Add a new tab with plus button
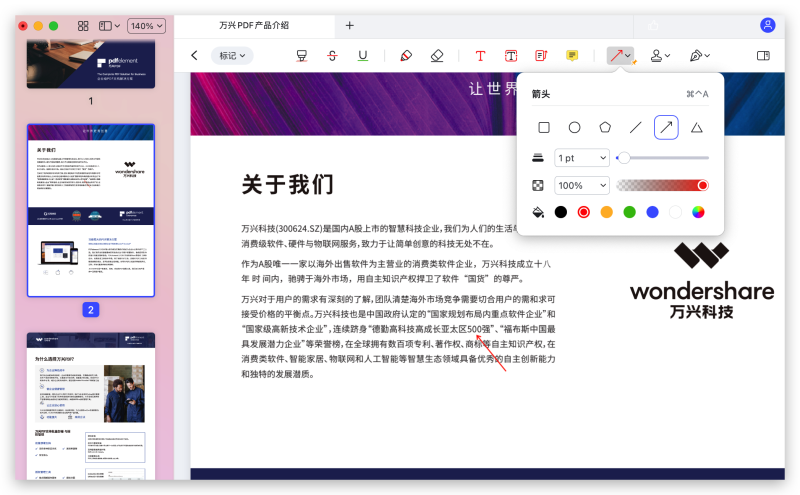Screen dimensions: 800x495 pos(349,25)
